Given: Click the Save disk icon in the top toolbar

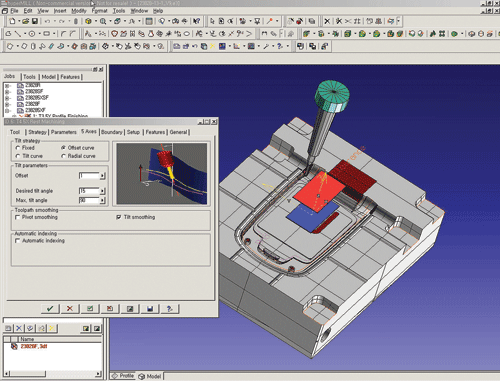Looking at the screenshot, I should pos(35,21).
